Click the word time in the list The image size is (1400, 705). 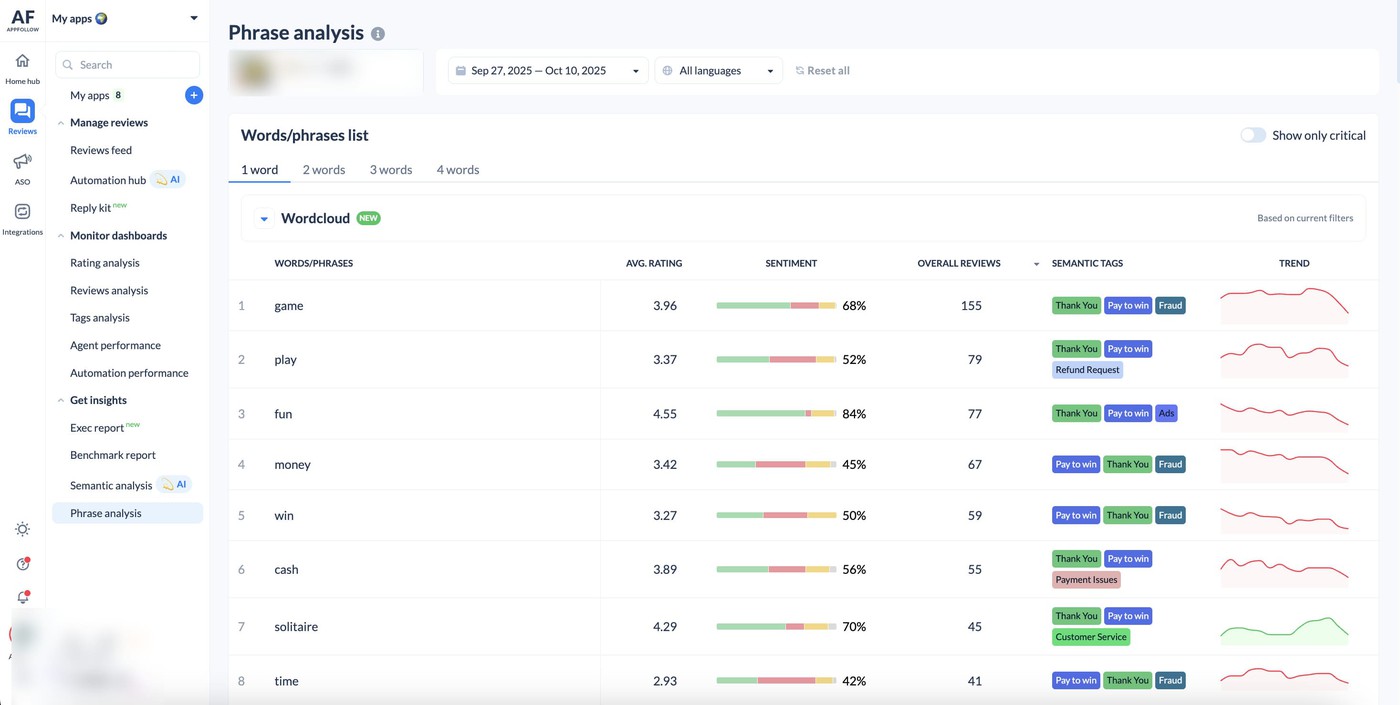point(286,681)
